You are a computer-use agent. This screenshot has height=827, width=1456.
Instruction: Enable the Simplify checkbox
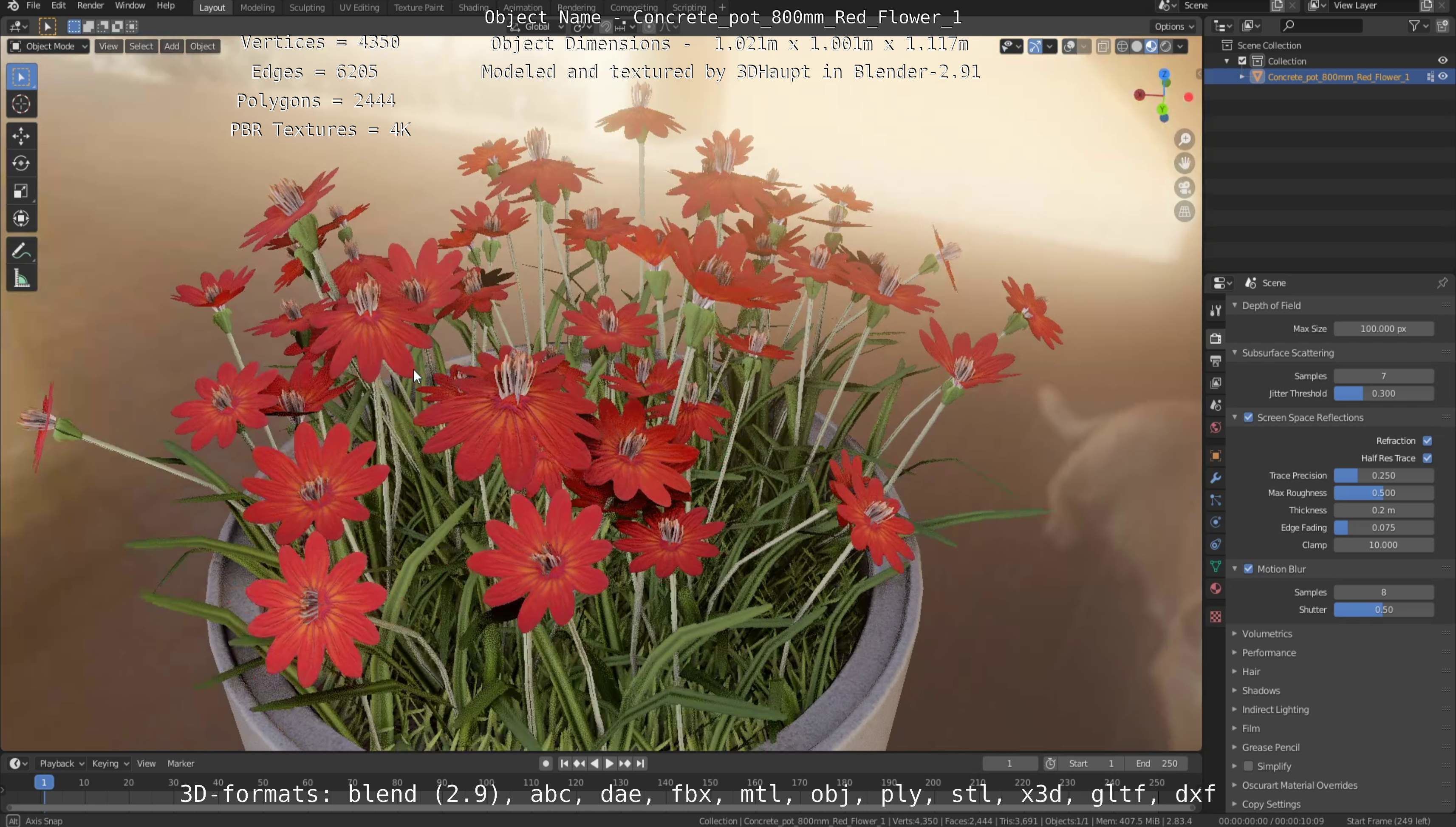[x=1248, y=766]
